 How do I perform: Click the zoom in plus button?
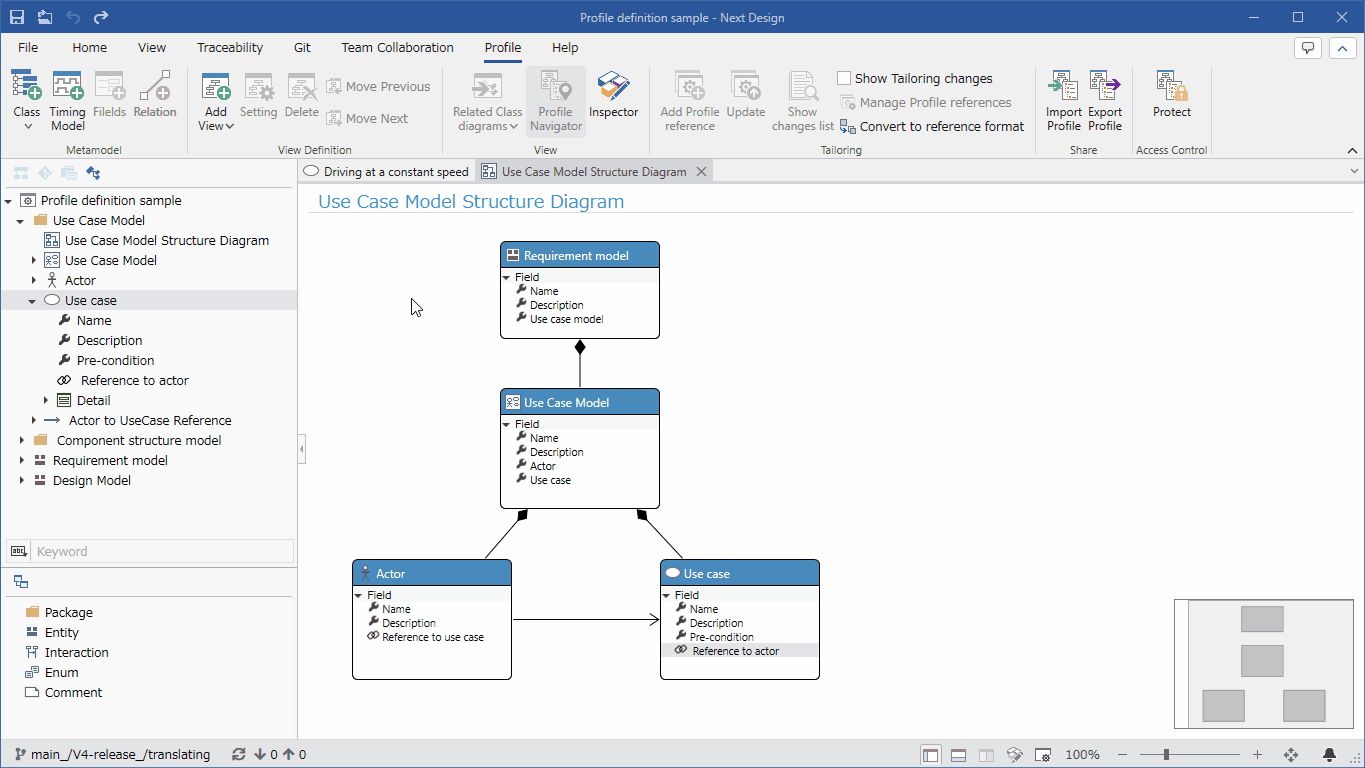pyautogui.click(x=1258, y=755)
